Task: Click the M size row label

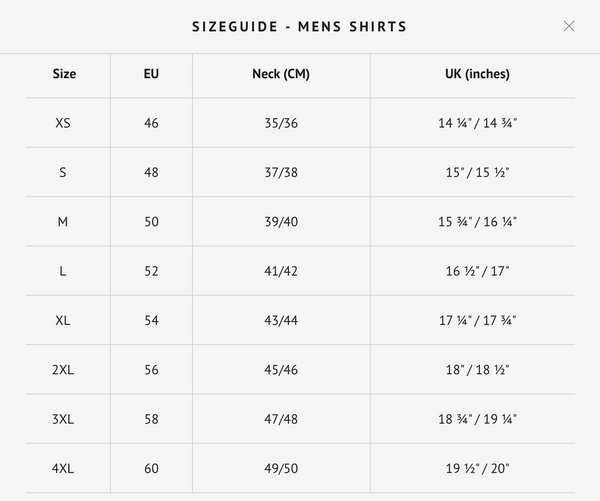Action: [x=63, y=222]
